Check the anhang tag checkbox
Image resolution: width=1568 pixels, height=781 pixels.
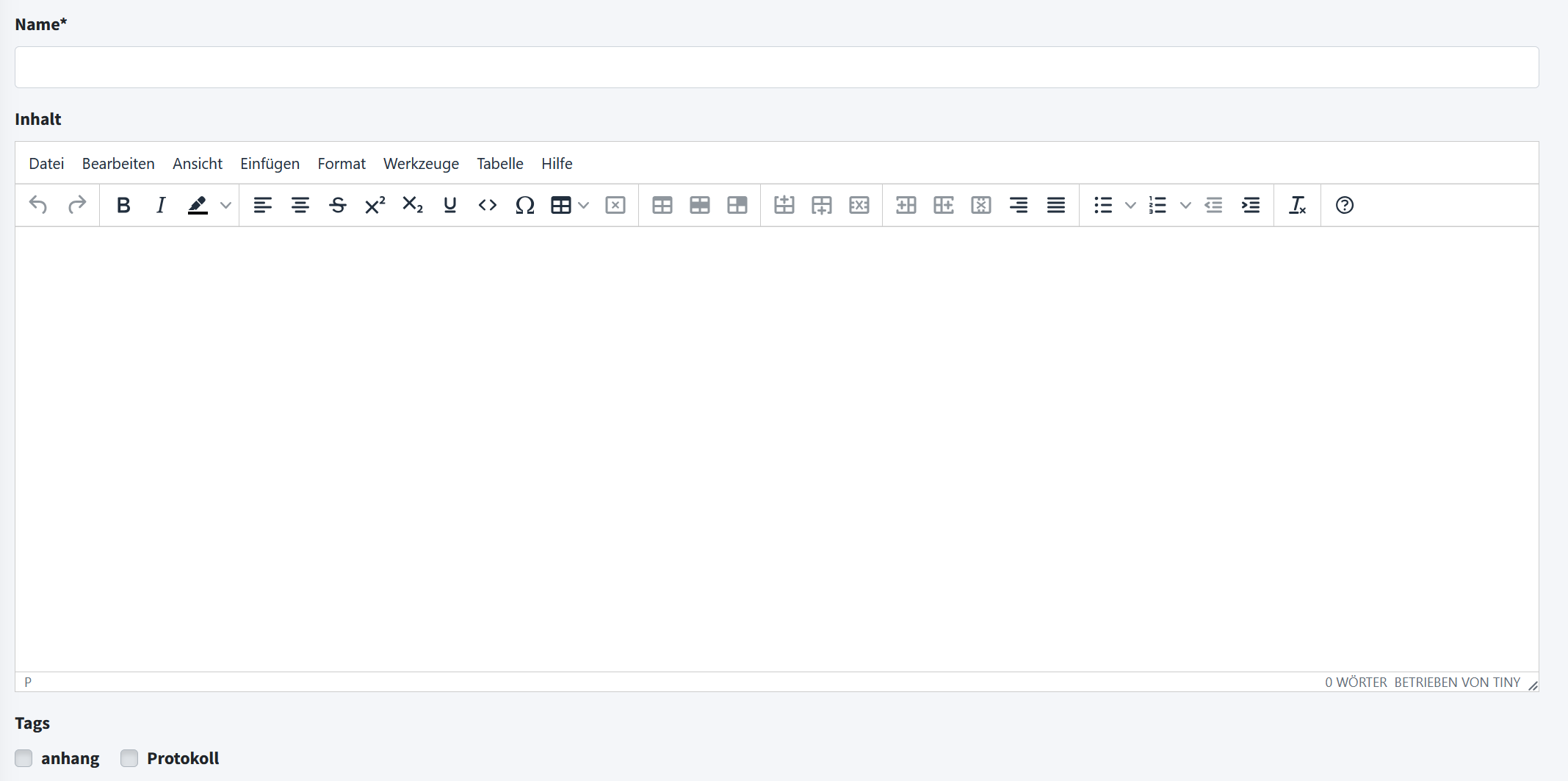point(24,758)
